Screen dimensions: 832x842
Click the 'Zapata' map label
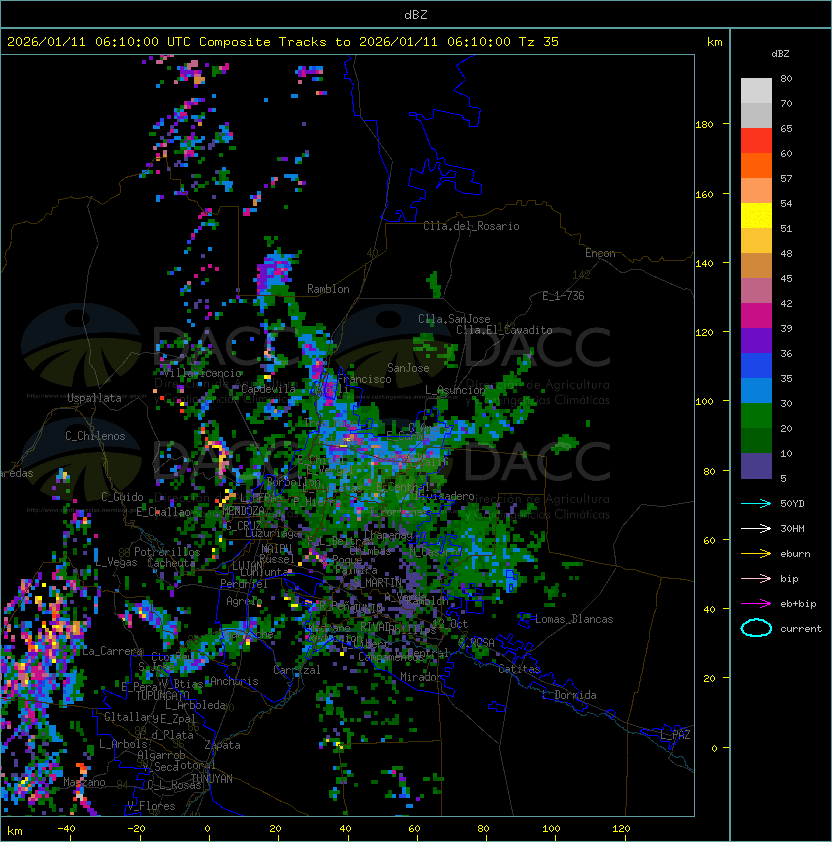pyautogui.click(x=222, y=745)
